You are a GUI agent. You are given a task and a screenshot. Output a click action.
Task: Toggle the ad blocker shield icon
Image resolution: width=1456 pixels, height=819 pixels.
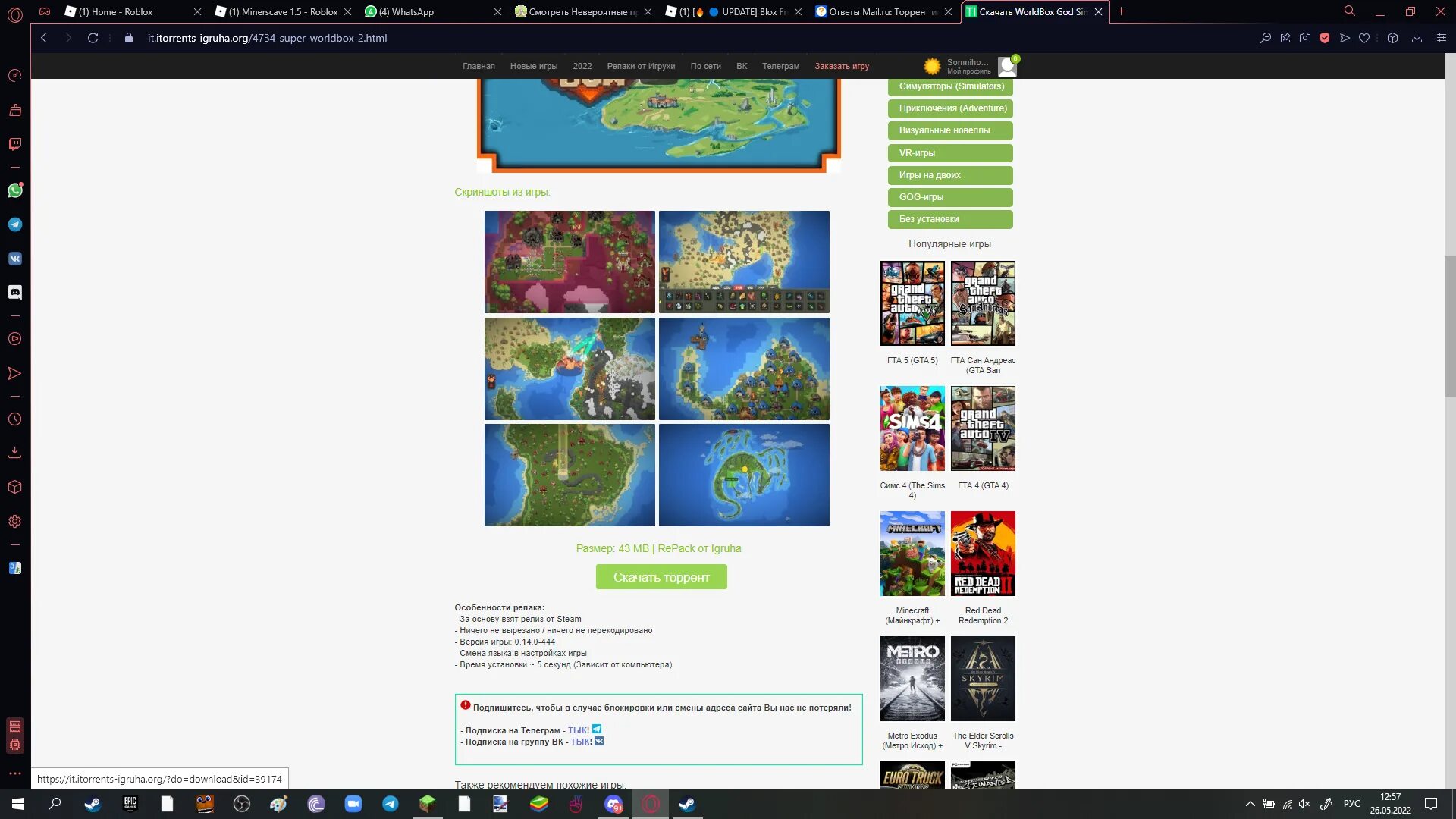(1325, 38)
